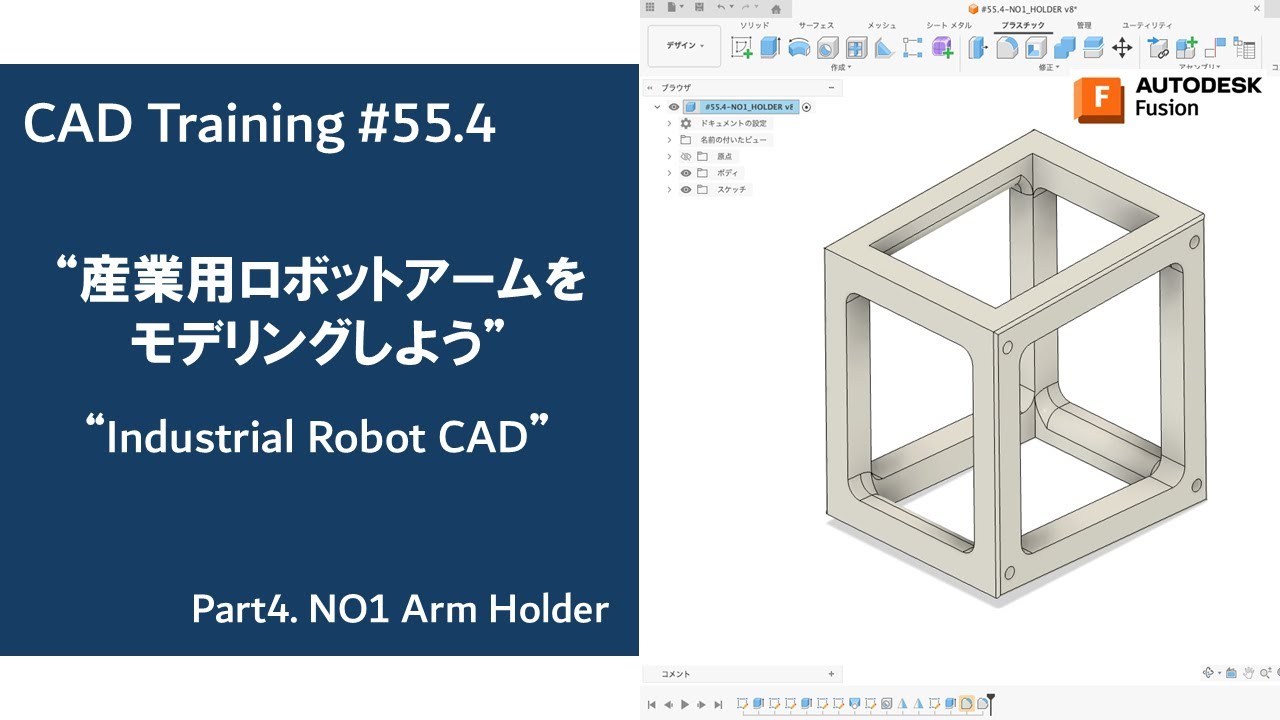Switch to the プラスチック tab

(x=1023, y=25)
